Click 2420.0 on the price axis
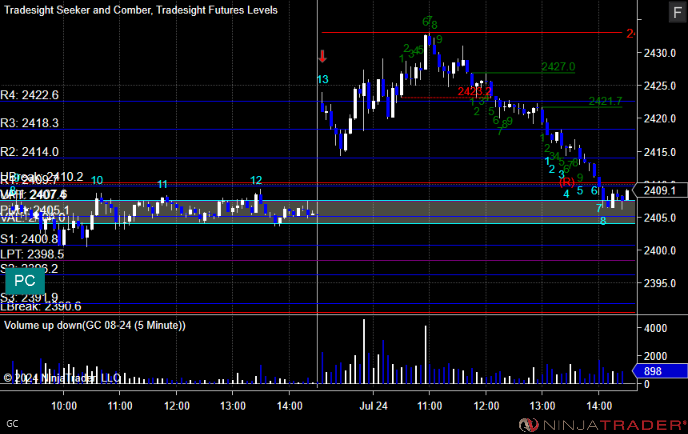Viewport: 688px width, 434px height. coord(659,119)
